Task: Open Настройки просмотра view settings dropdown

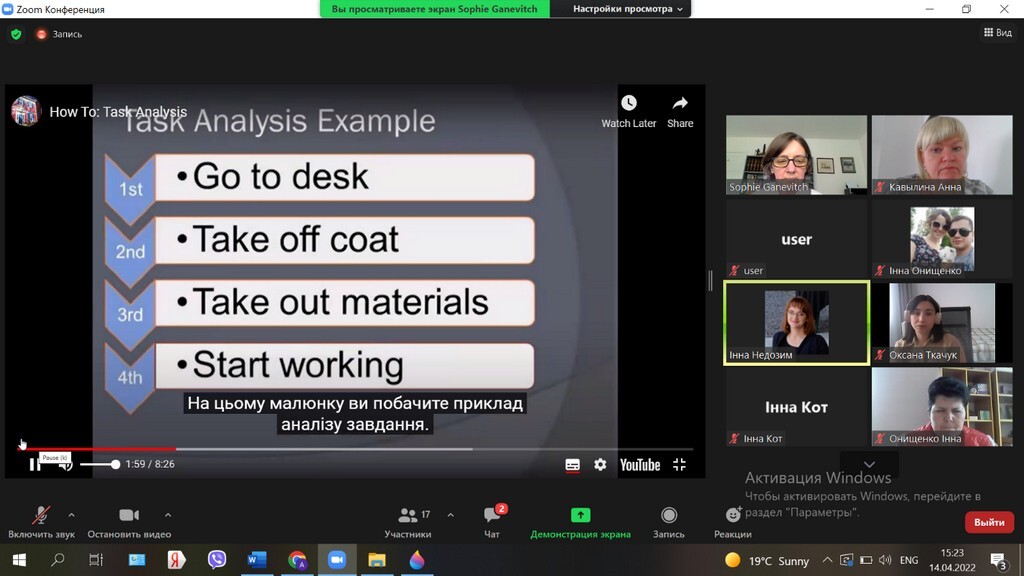Action: pyautogui.click(x=627, y=8)
